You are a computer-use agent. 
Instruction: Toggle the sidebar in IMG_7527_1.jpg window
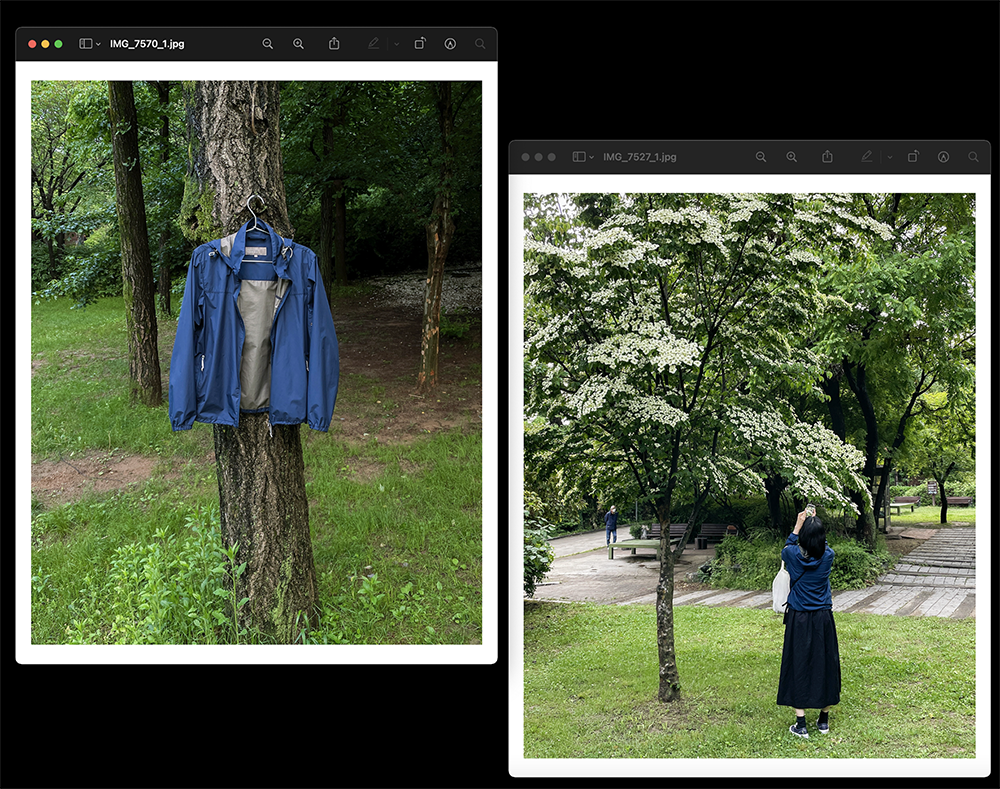click(578, 157)
